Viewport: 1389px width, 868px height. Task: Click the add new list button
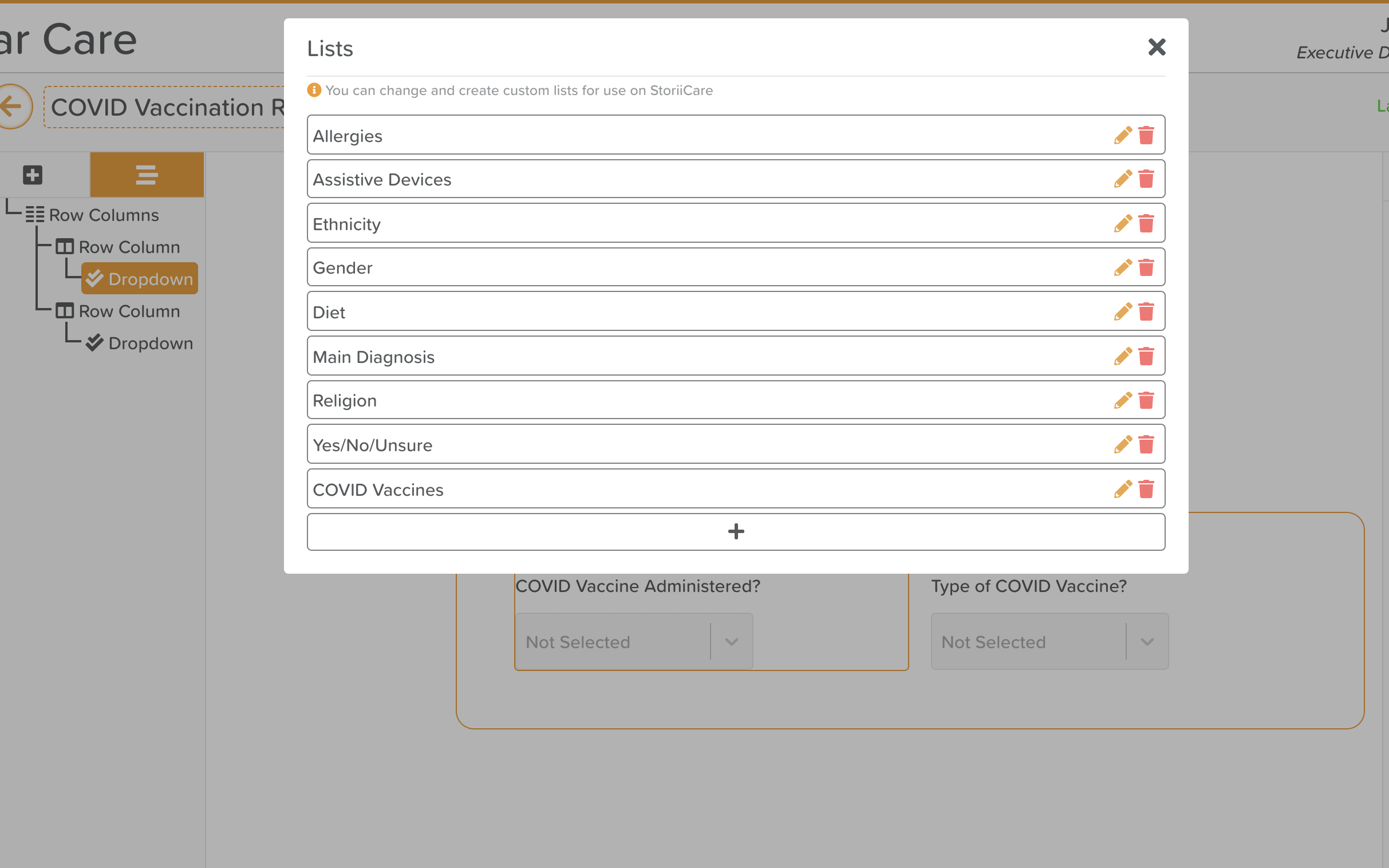[x=736, y=531]
